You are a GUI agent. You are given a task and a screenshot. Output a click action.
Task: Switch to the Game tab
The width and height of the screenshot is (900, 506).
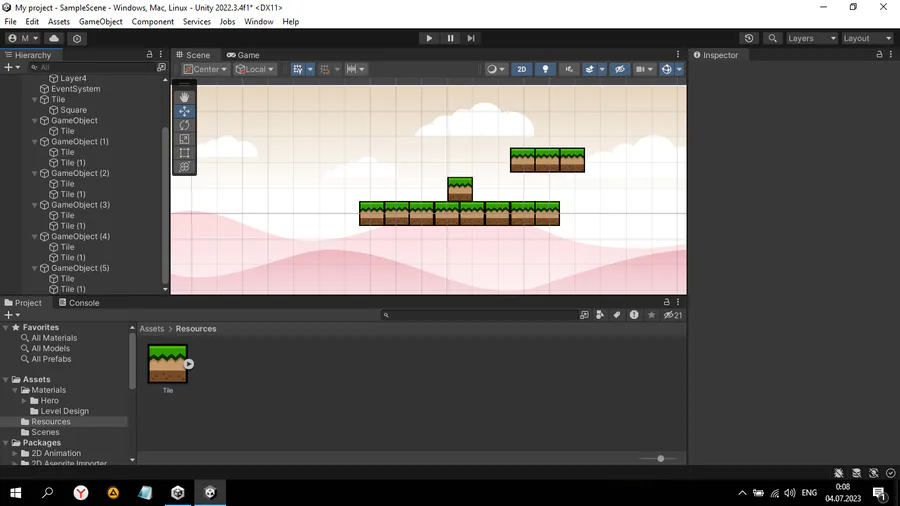point(243,55)
